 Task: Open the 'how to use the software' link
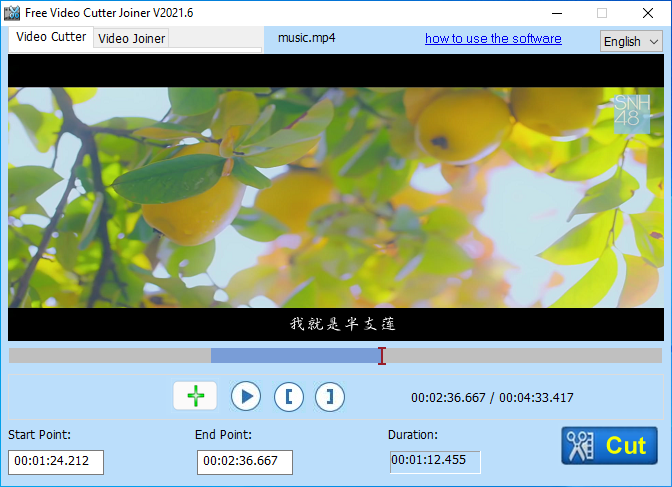tap(493, 39)
